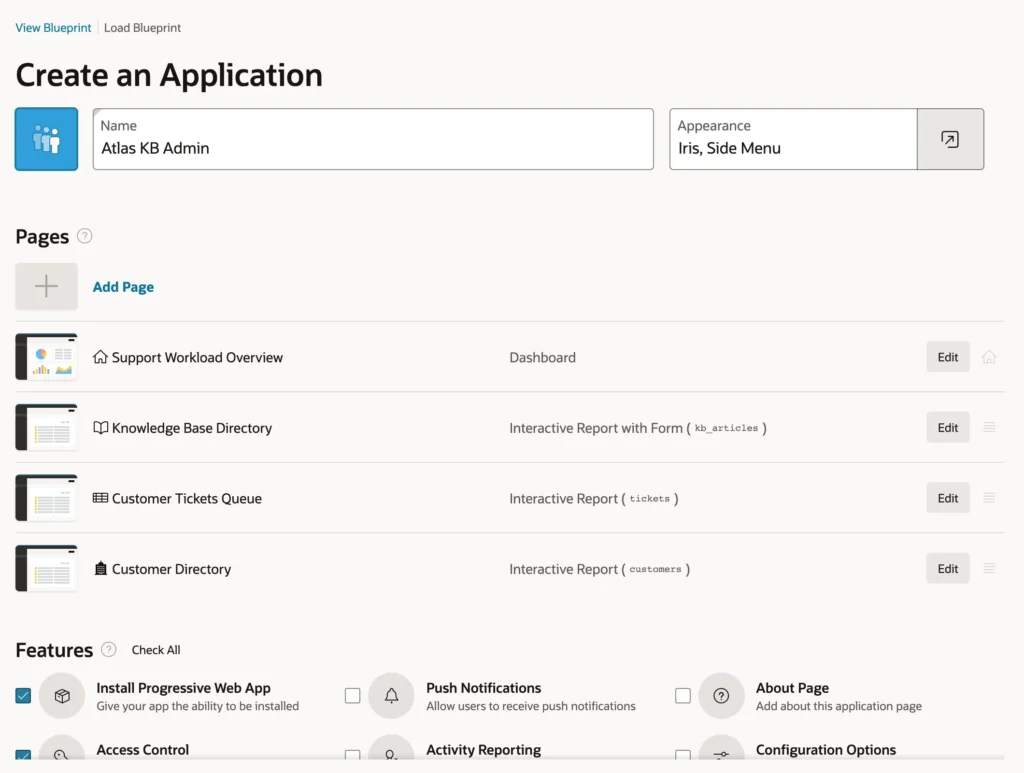Open the Appearance settings popup icon
The image size is (1024, 773).
[x=950, y=139]
